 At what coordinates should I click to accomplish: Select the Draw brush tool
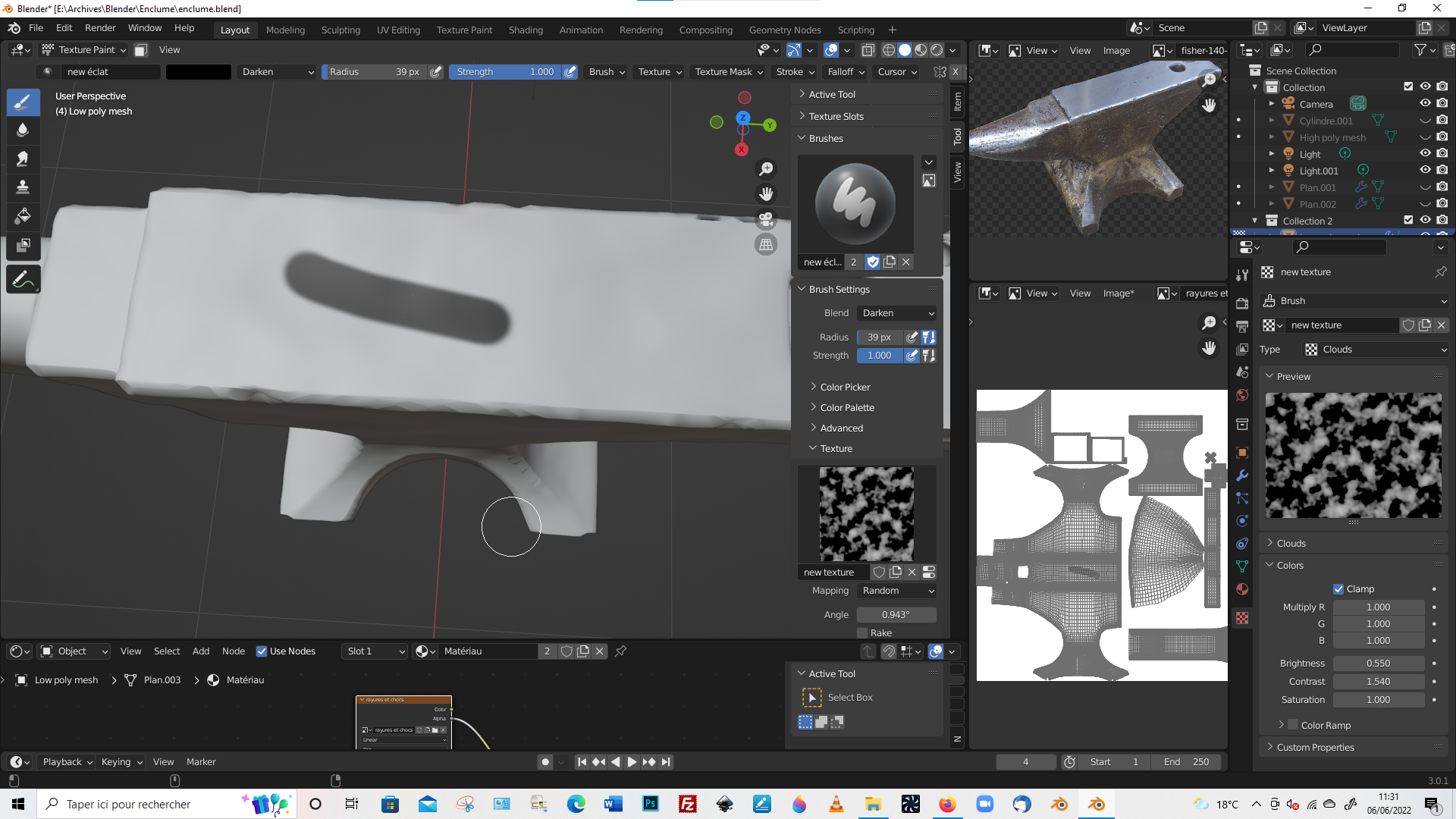coord(23,102)
